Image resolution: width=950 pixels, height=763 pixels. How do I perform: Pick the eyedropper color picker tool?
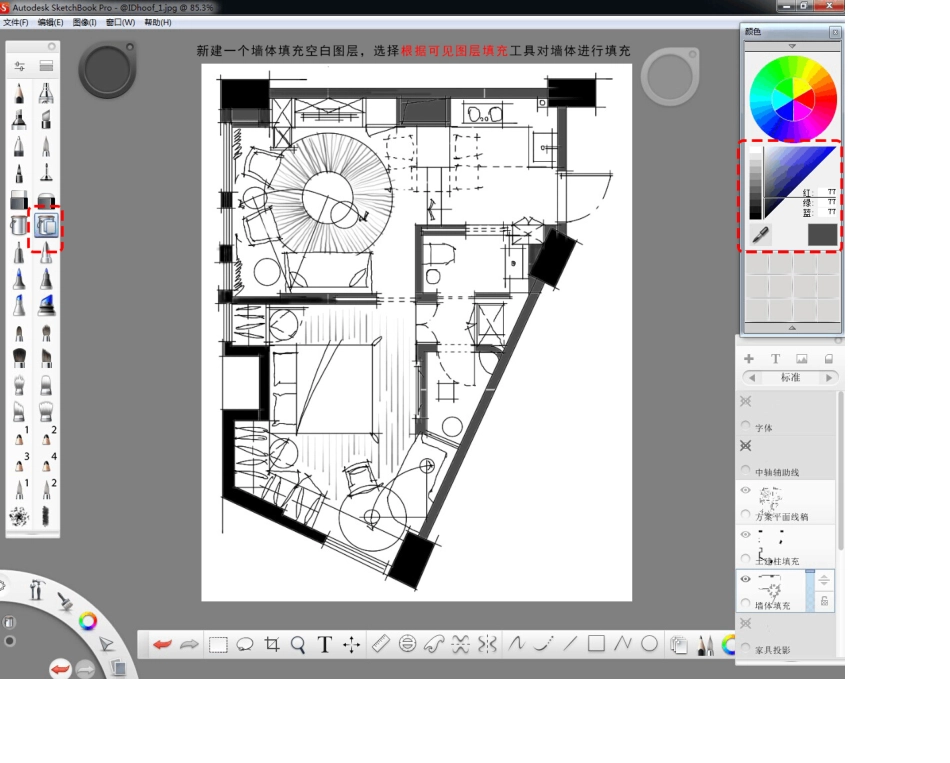pos(760,235)
